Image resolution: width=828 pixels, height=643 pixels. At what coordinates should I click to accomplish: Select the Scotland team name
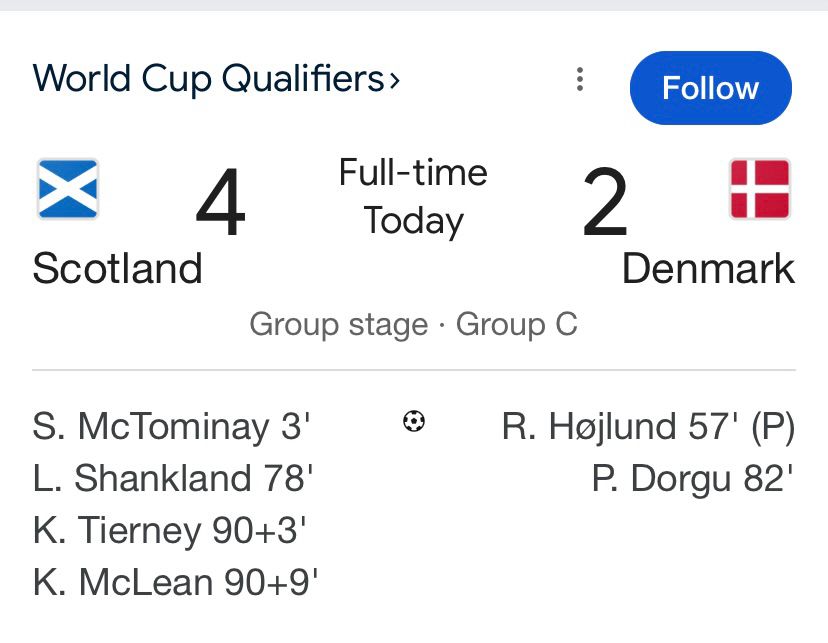[x=117, y=269]
